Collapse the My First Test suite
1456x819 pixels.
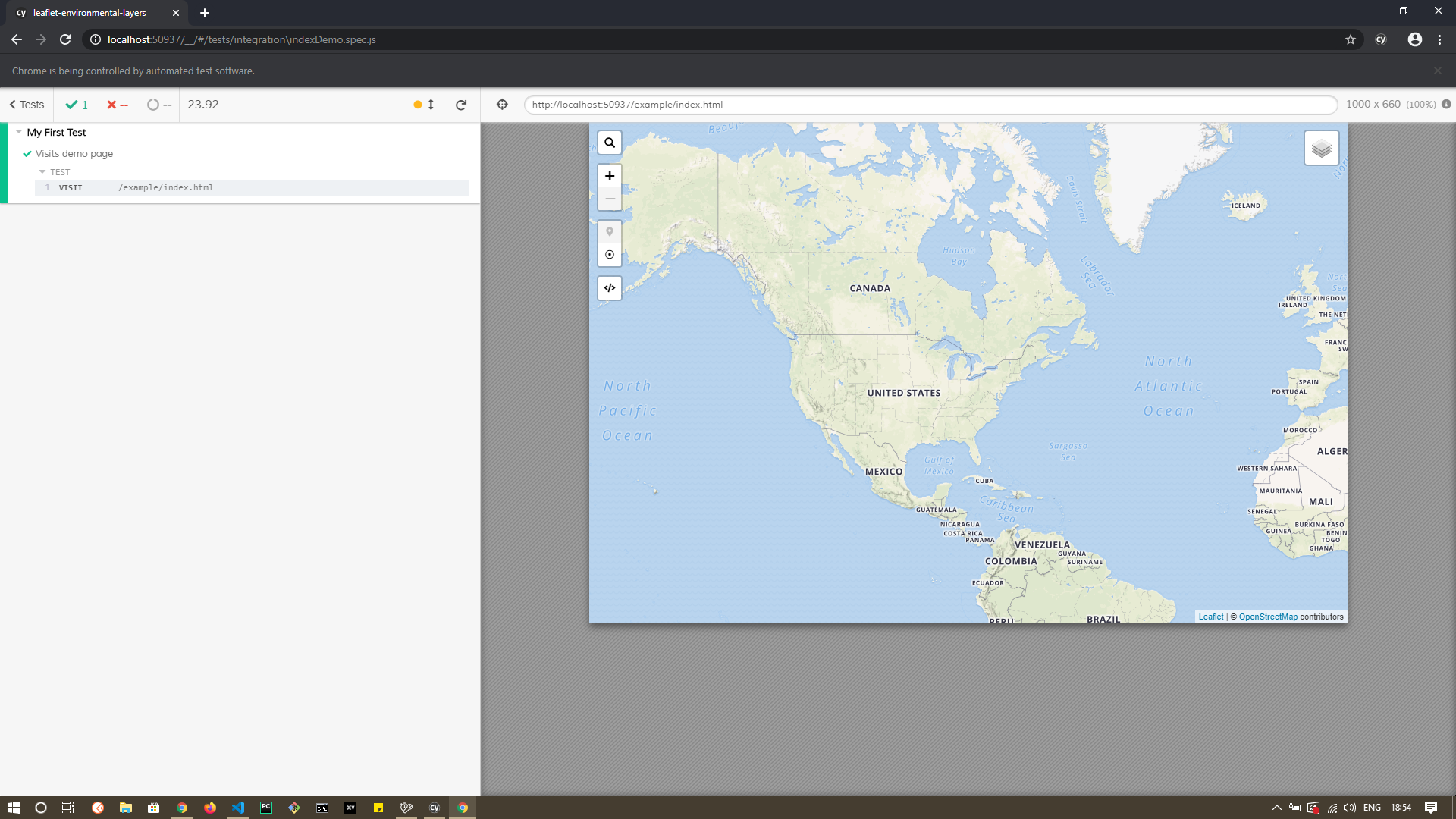click(17, 132)
